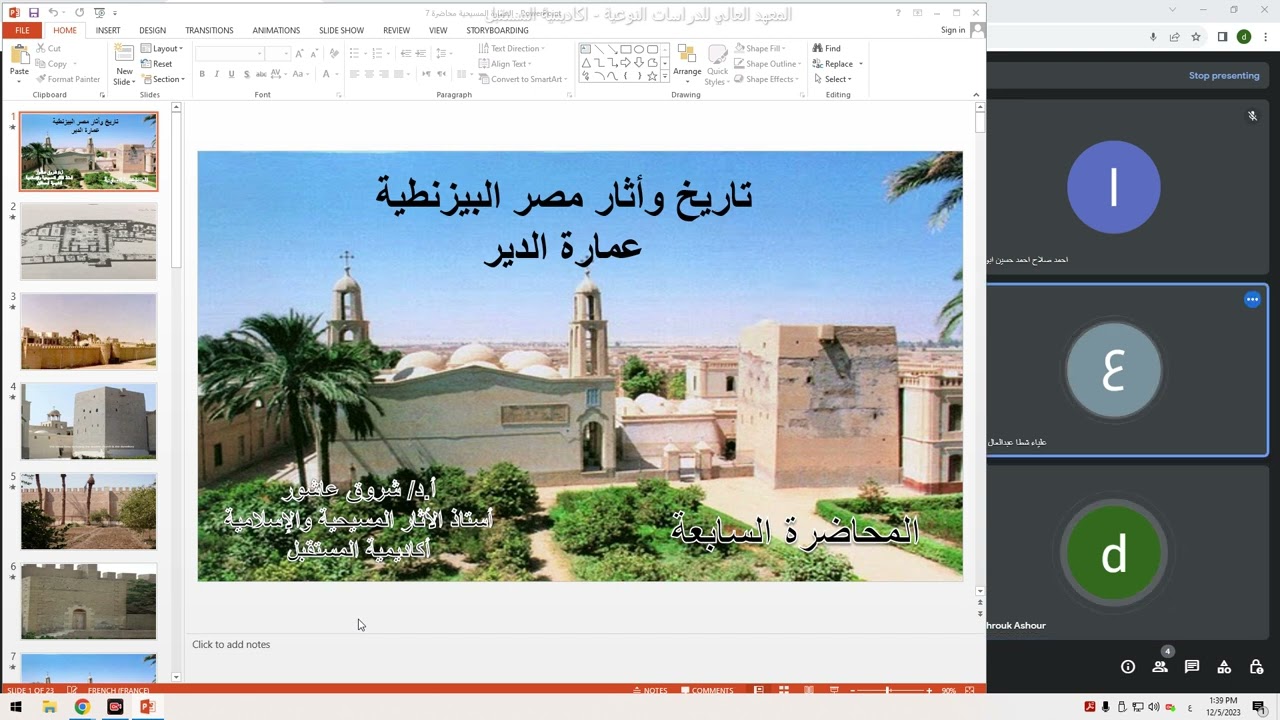Open the font name combo box

230,53
